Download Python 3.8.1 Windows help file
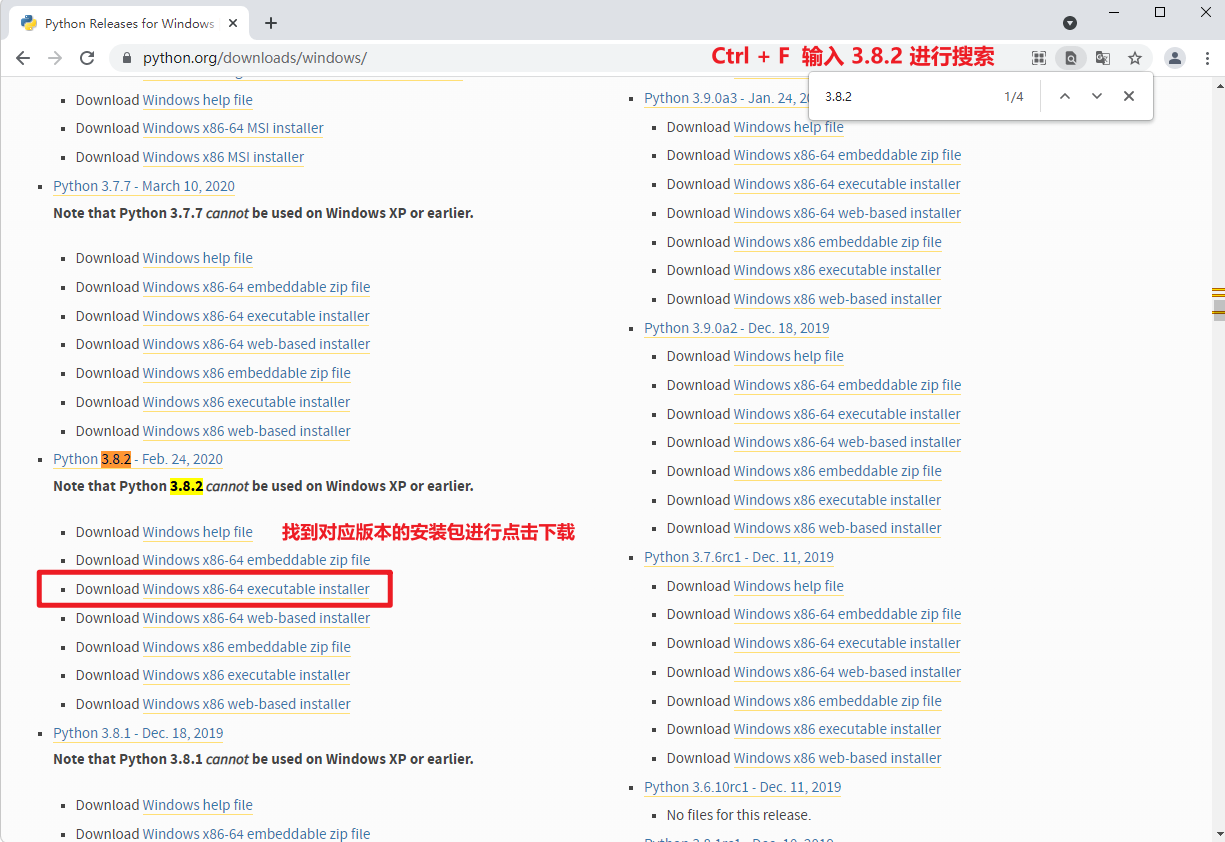 pos(198,805)
